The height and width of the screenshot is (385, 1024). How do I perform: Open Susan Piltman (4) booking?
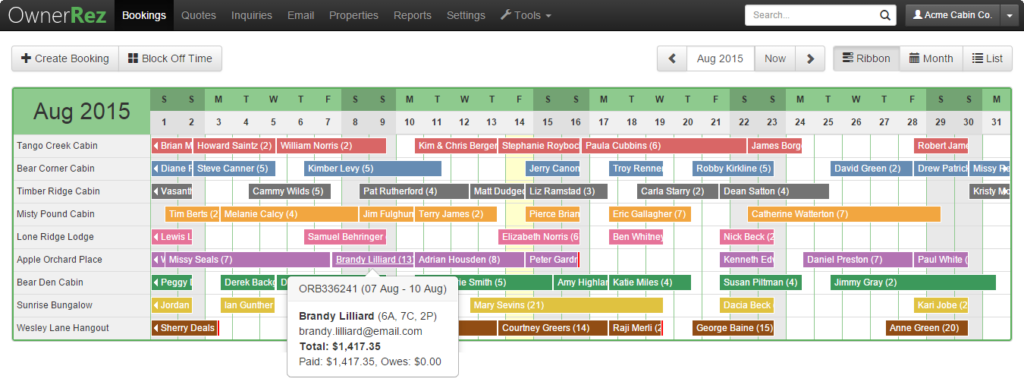pos(761,283)
